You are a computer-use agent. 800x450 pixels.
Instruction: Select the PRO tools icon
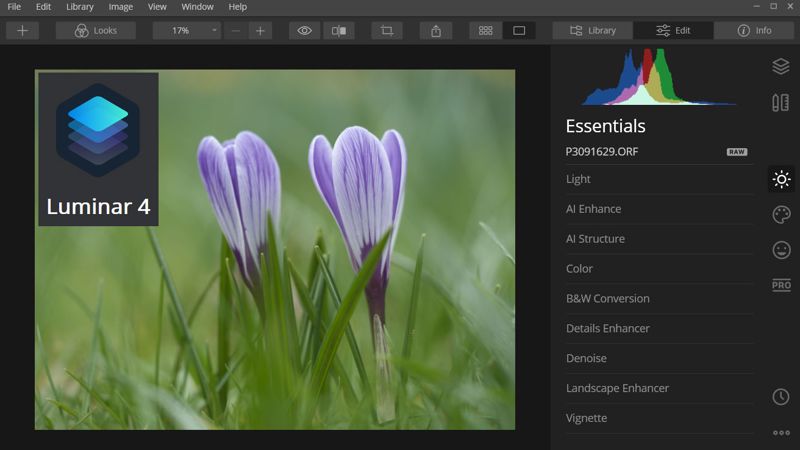click(x=781, y=285)
